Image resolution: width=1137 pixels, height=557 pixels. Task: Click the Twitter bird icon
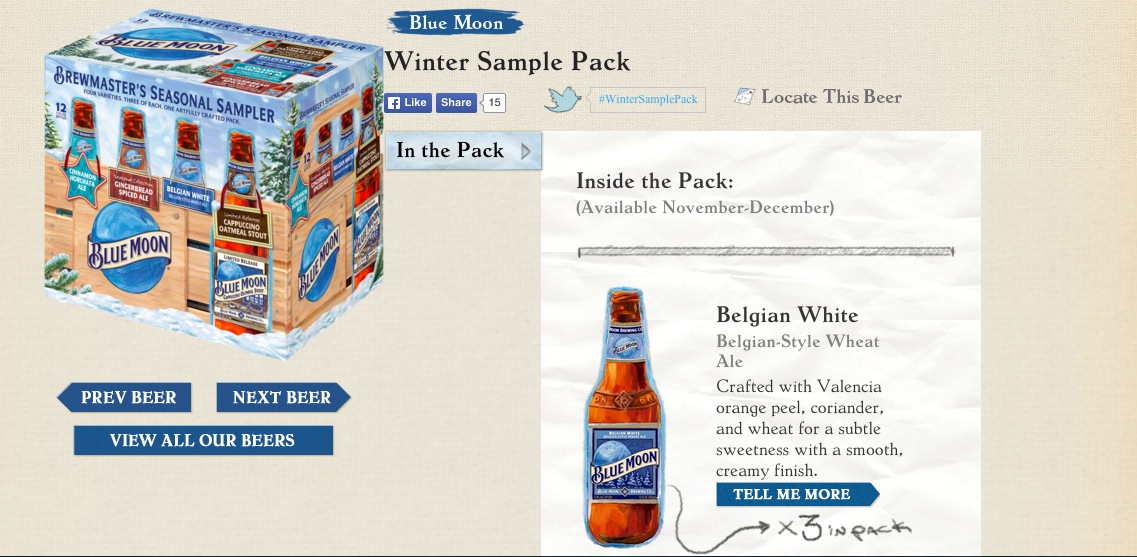562,99
